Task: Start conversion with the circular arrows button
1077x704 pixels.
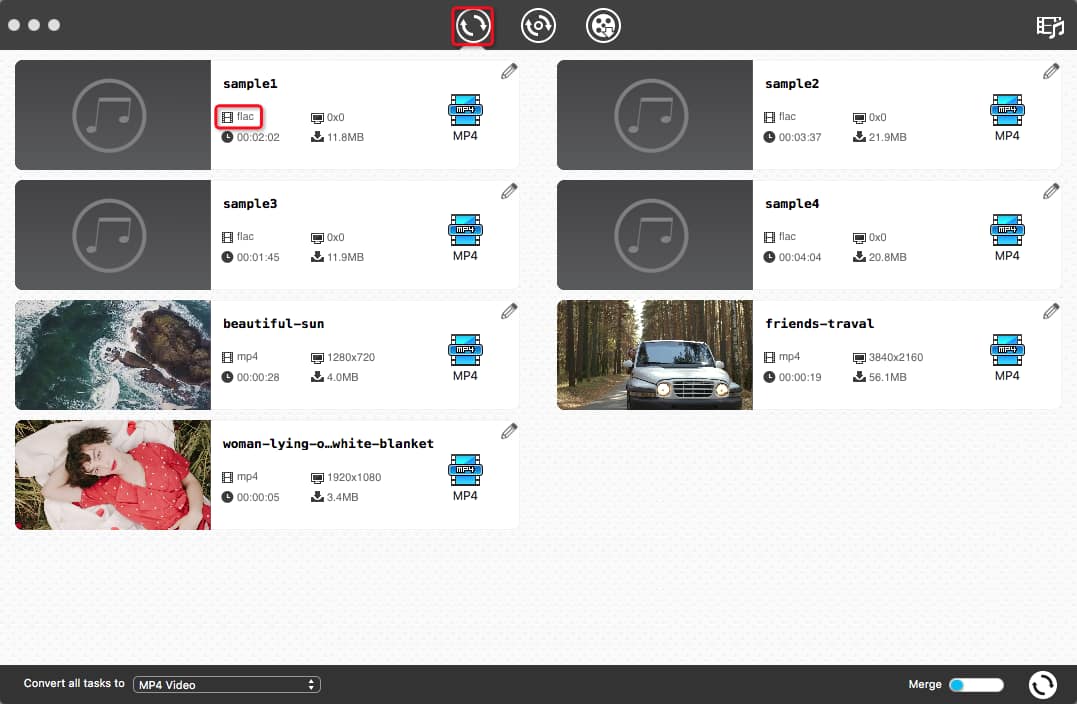Action: coord(1042,684)
